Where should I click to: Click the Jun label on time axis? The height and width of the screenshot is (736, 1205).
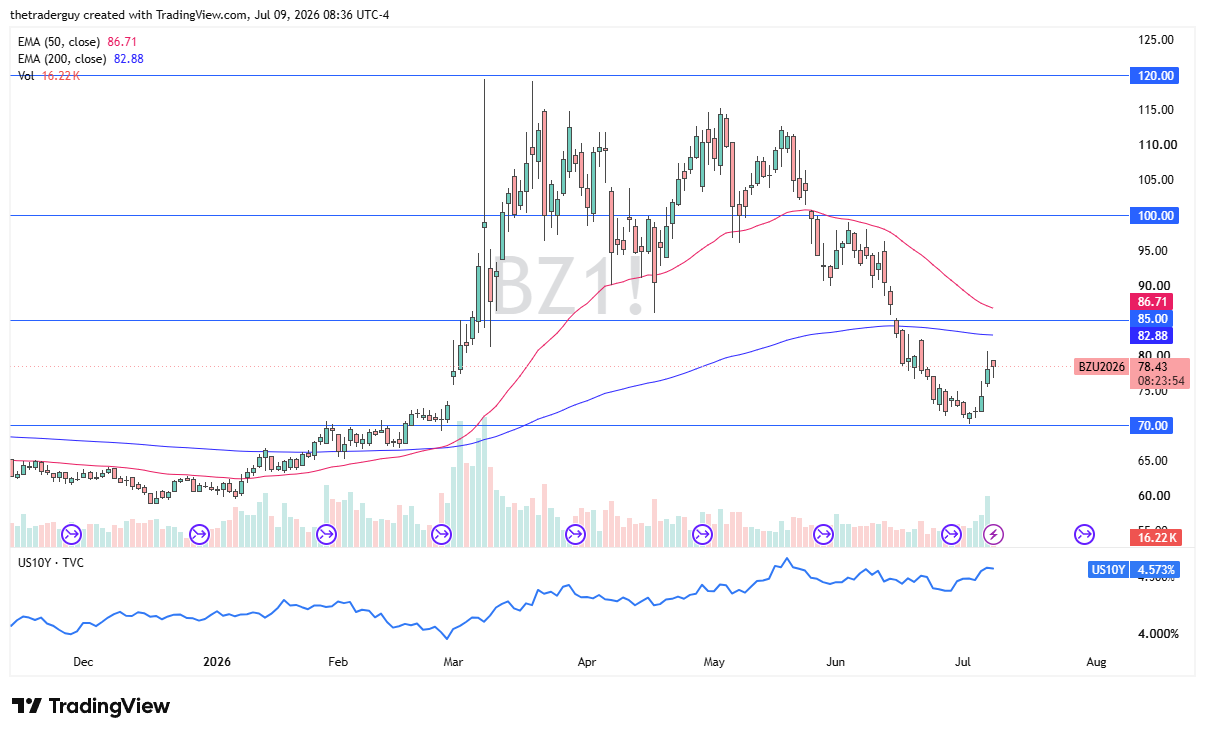836,661
